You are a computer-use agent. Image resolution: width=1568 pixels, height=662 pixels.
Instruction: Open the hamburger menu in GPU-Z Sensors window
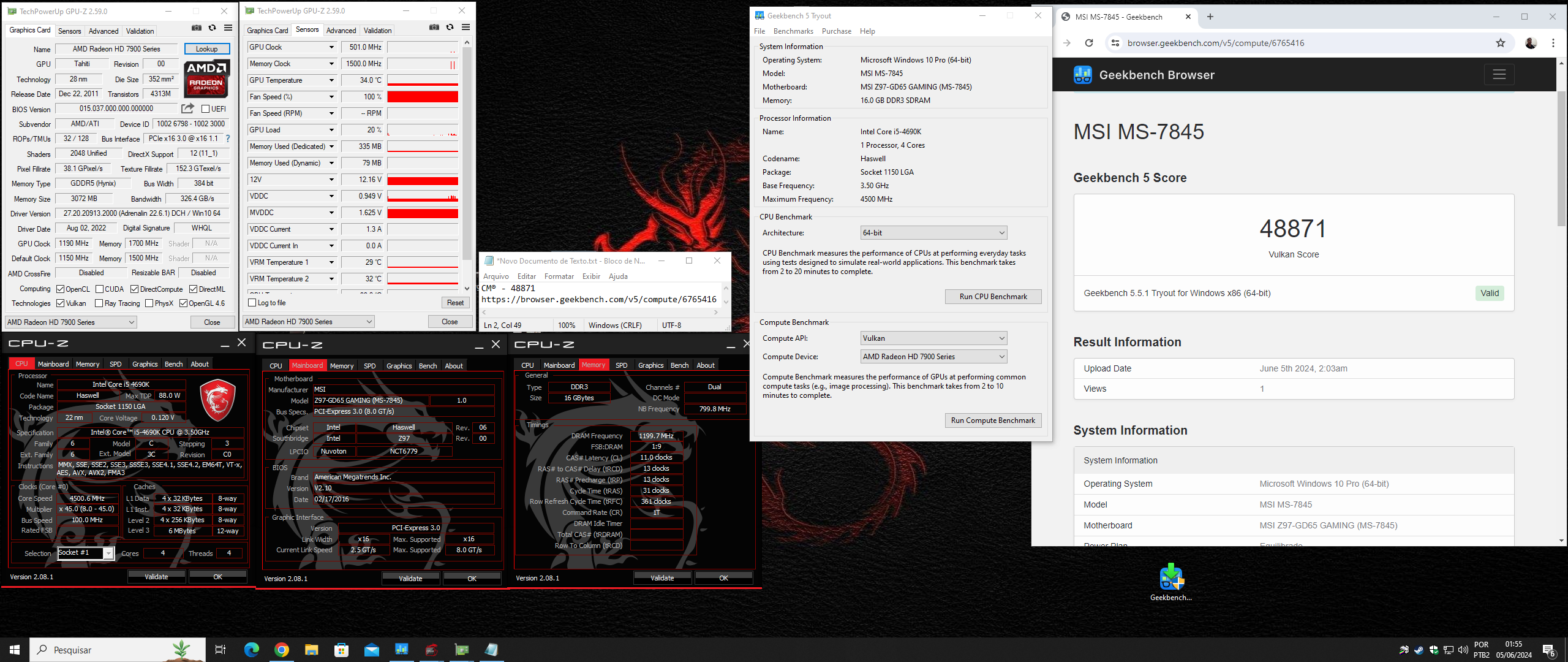pyautogui.click(x=466, y=27)
